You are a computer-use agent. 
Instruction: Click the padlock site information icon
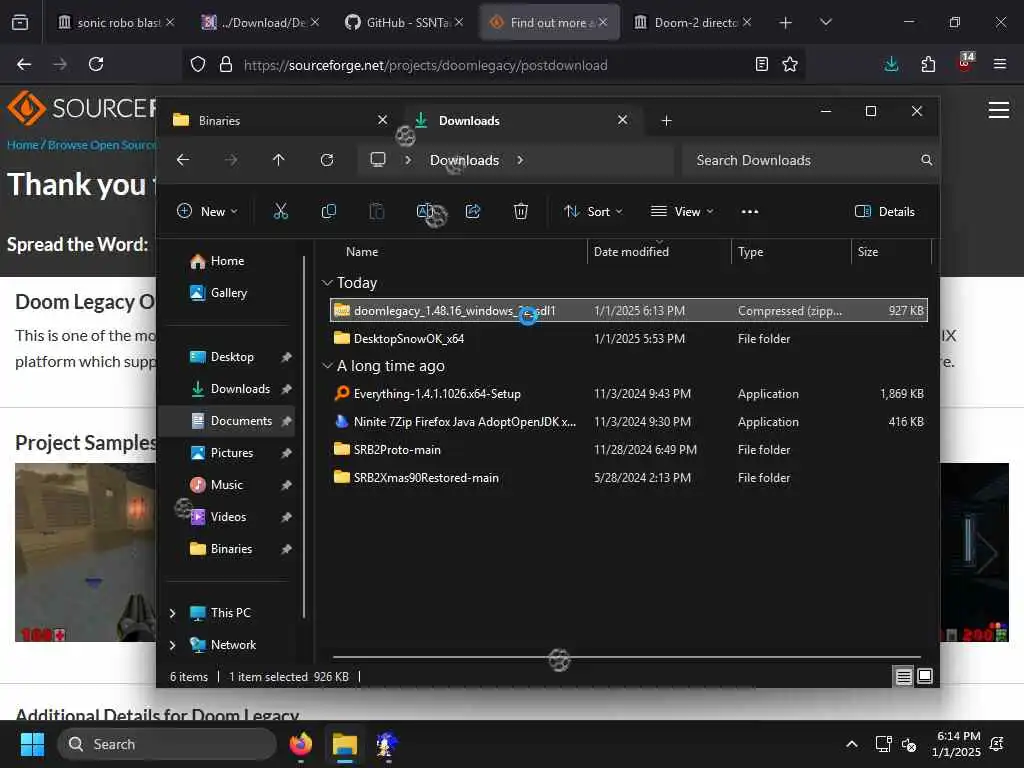(226, 64)
